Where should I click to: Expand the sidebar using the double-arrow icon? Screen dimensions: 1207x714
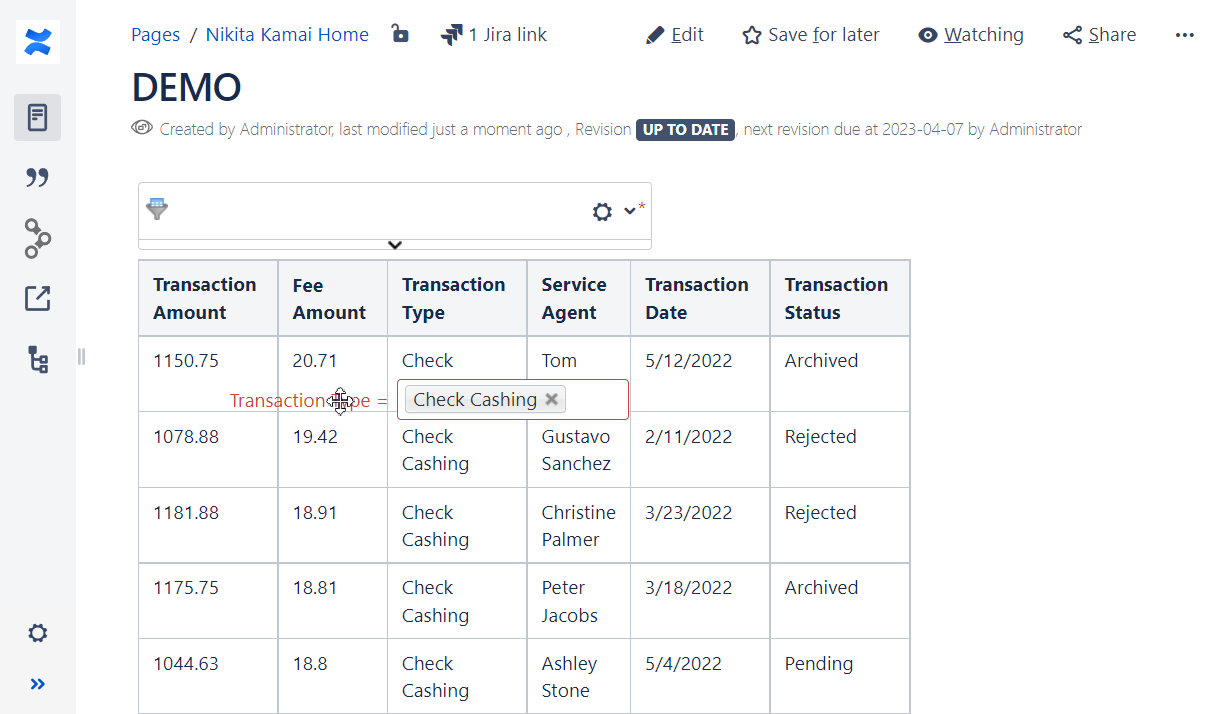point(37,684)
